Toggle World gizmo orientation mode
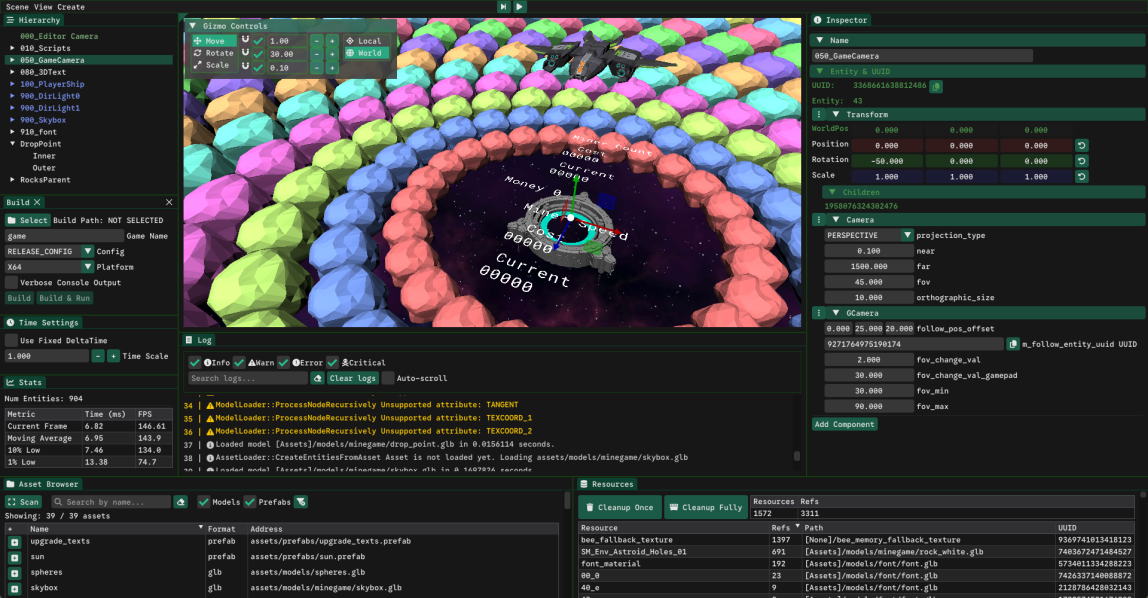 pyautogui.click(x=367, y=53)
